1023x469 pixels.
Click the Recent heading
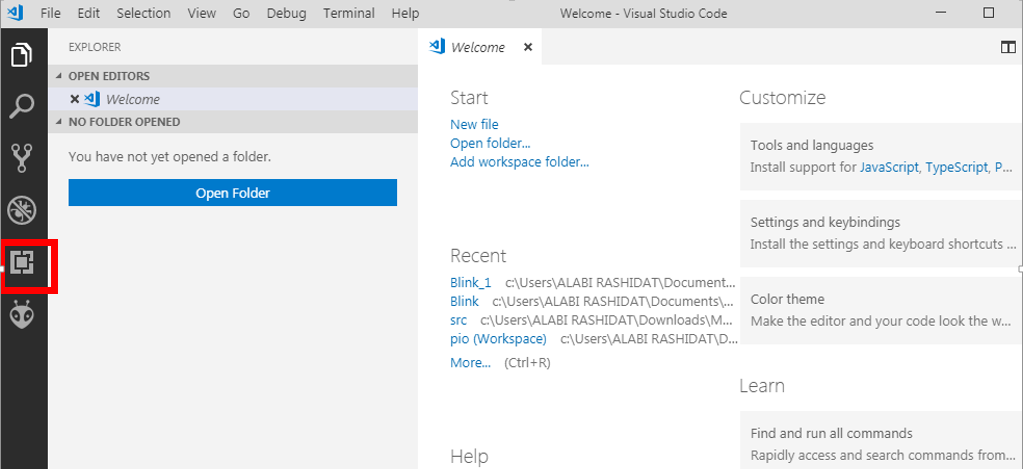point(478,255)
